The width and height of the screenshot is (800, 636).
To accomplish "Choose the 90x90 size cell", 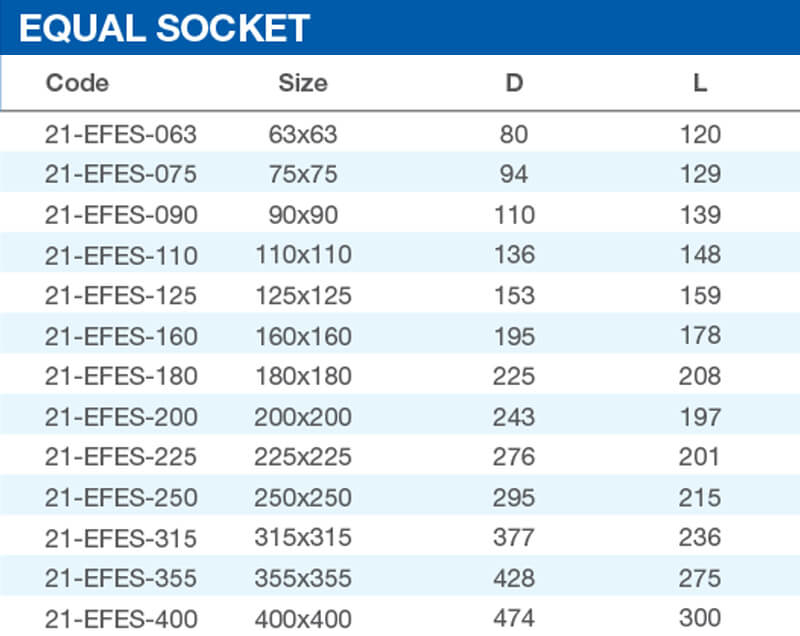I will point(303,215).
